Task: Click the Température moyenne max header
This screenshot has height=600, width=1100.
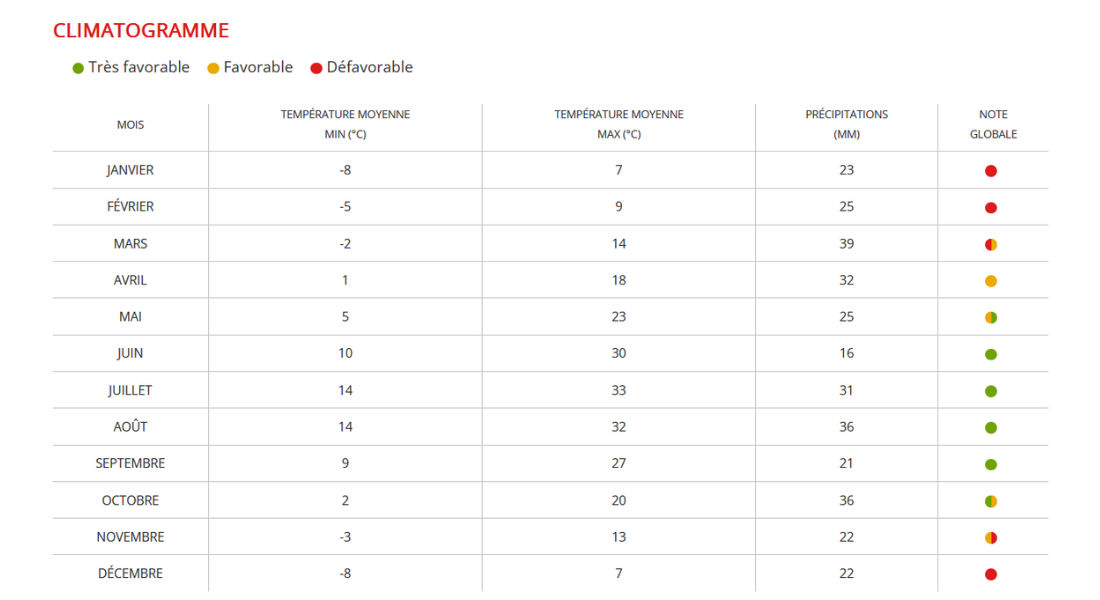Action: pos(619,124)
